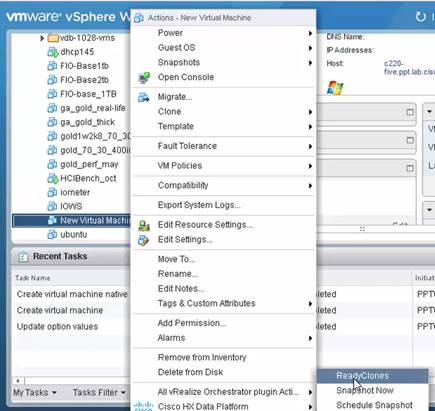Select gold_70_30_400 VM in the tree
This screenshot has width=435, height=411.
pyautogui.click(x=96, y=150)
